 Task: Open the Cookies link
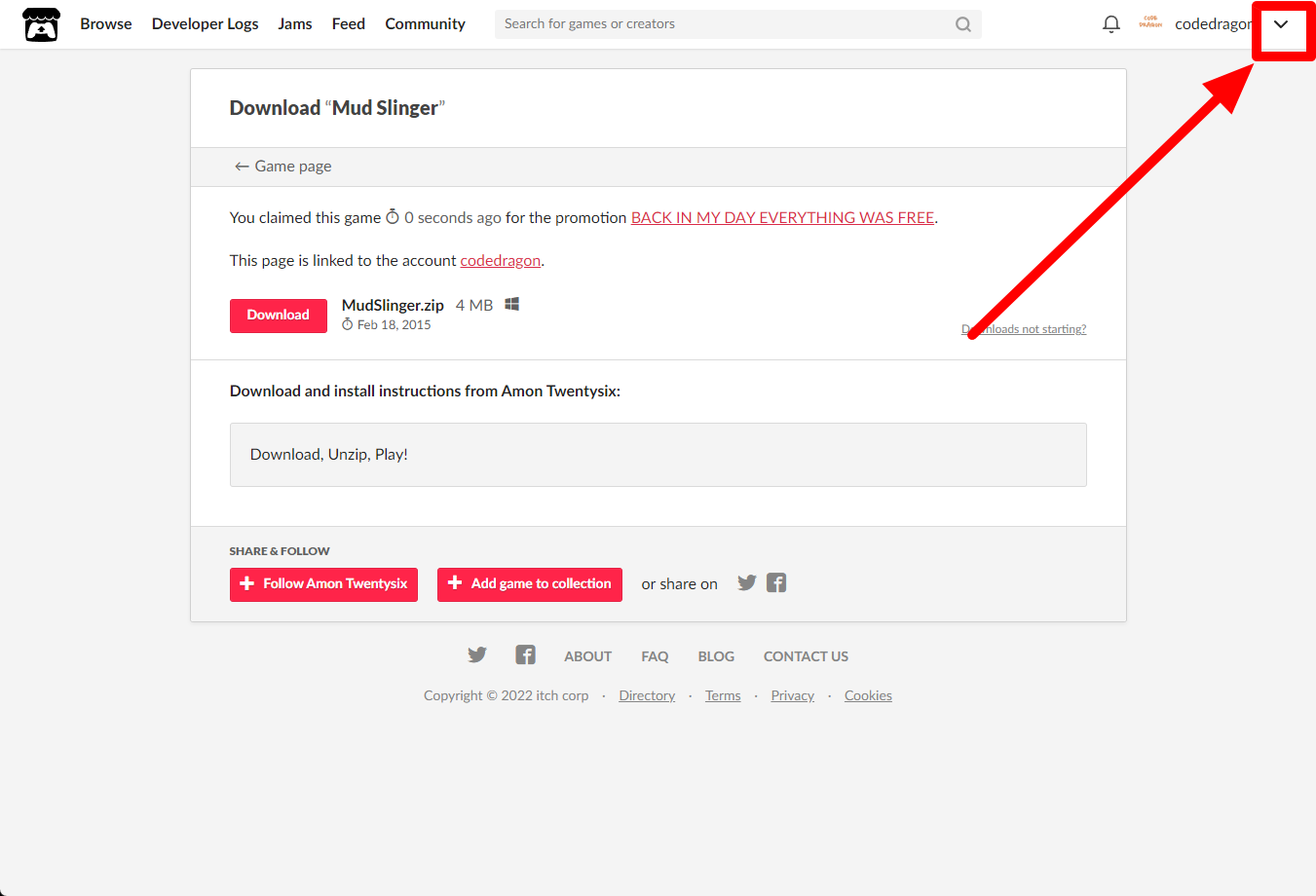(x=868, y=696)
